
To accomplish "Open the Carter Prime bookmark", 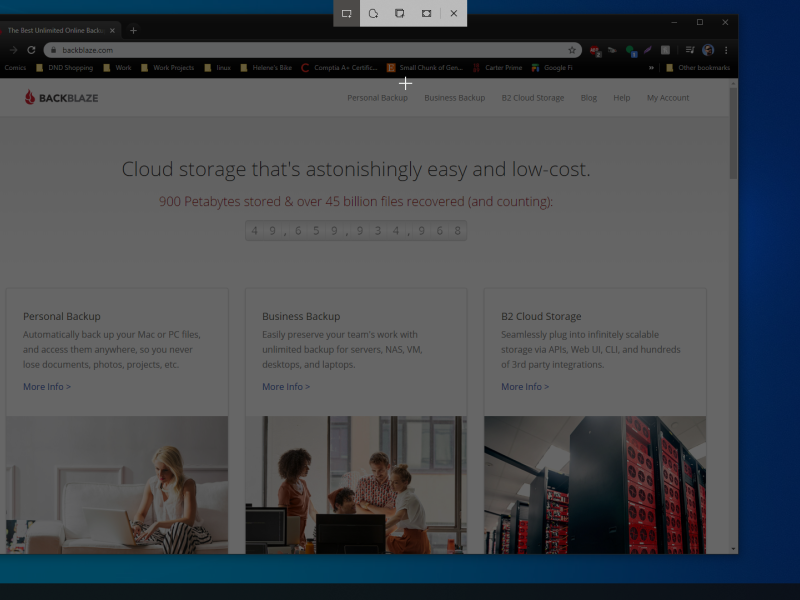I will coord(497,68).
